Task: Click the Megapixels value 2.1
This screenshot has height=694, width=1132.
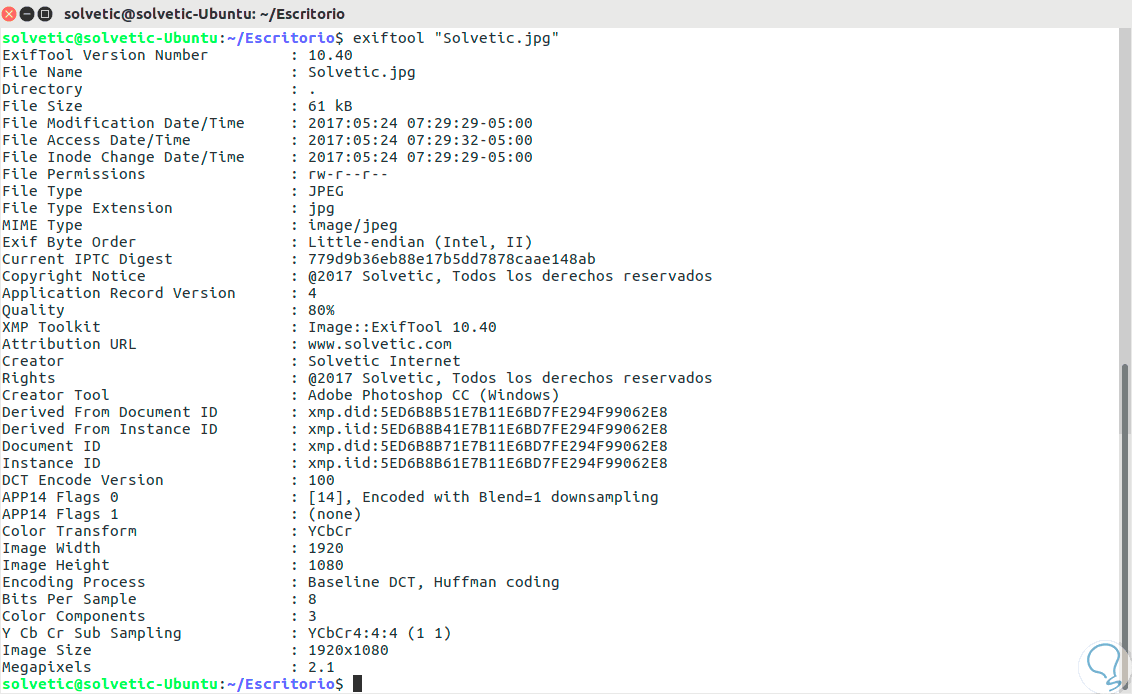Action: coord(321,667)
